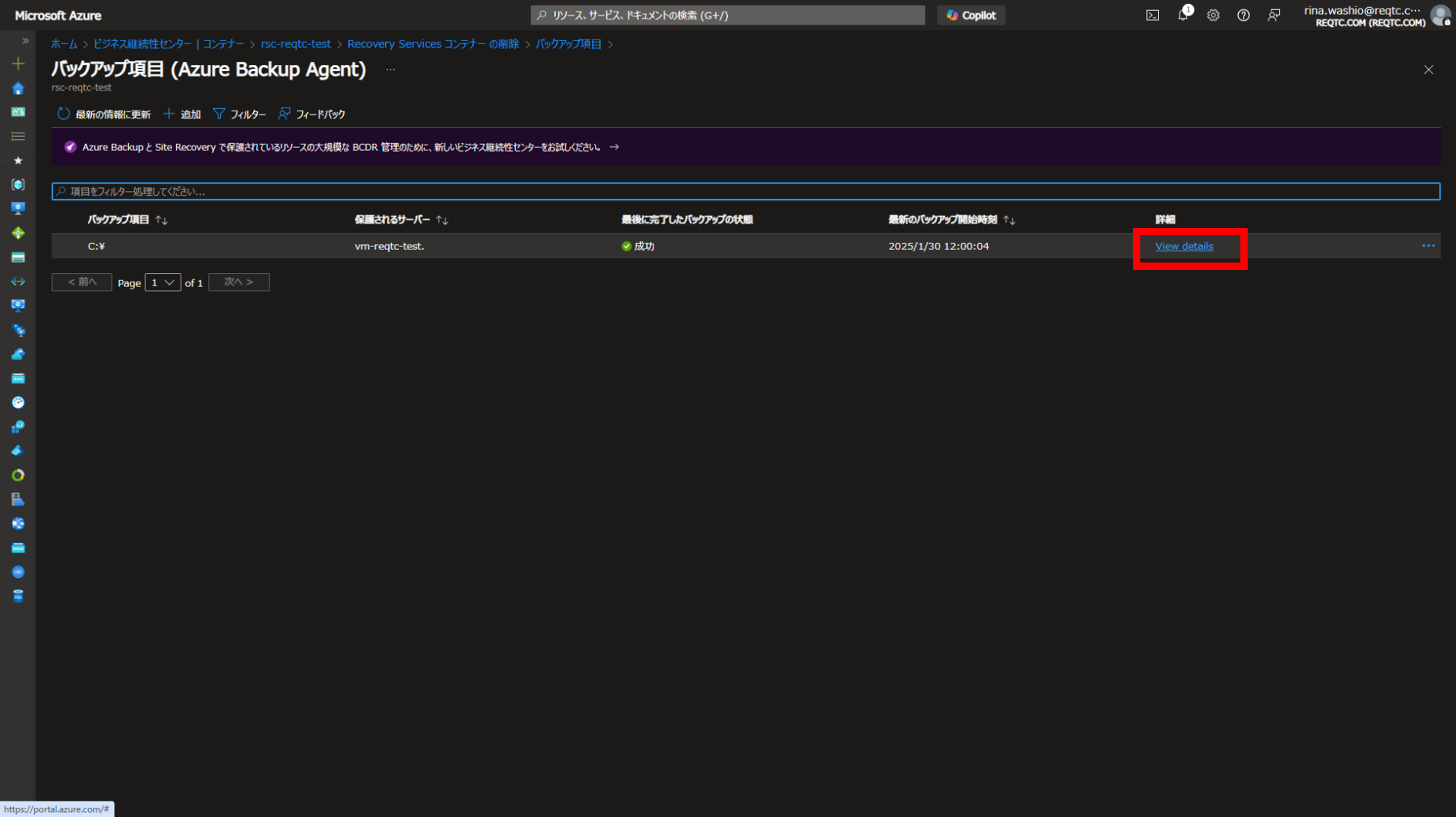Open rsc-reqtc-test breadcrumb link

(x=296, y=44)
